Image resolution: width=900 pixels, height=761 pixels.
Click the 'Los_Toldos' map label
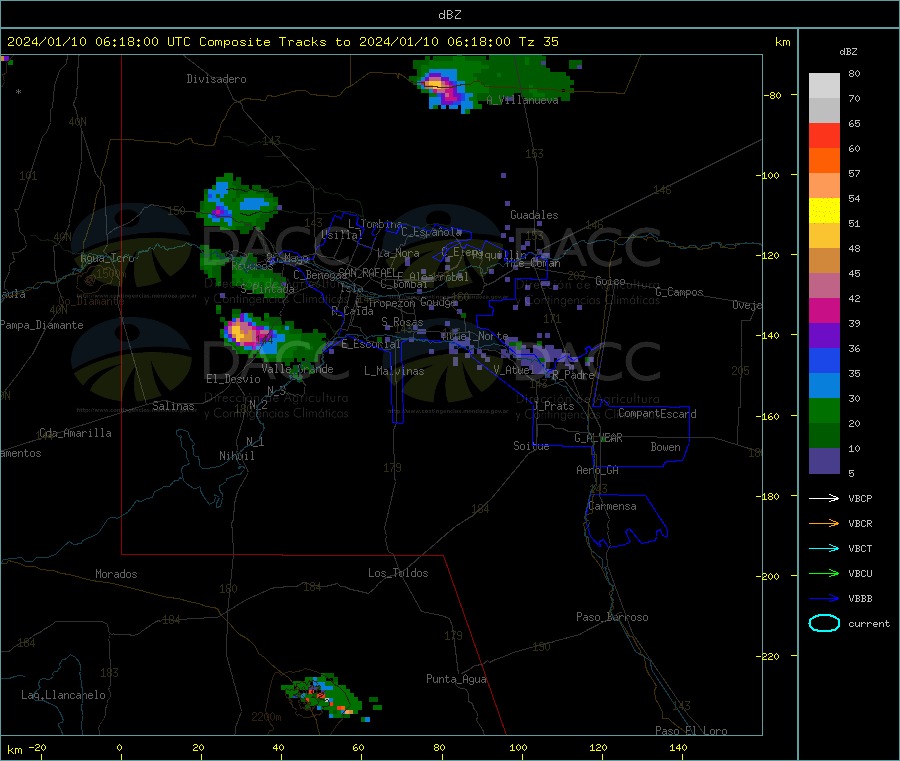coord(398,573)
